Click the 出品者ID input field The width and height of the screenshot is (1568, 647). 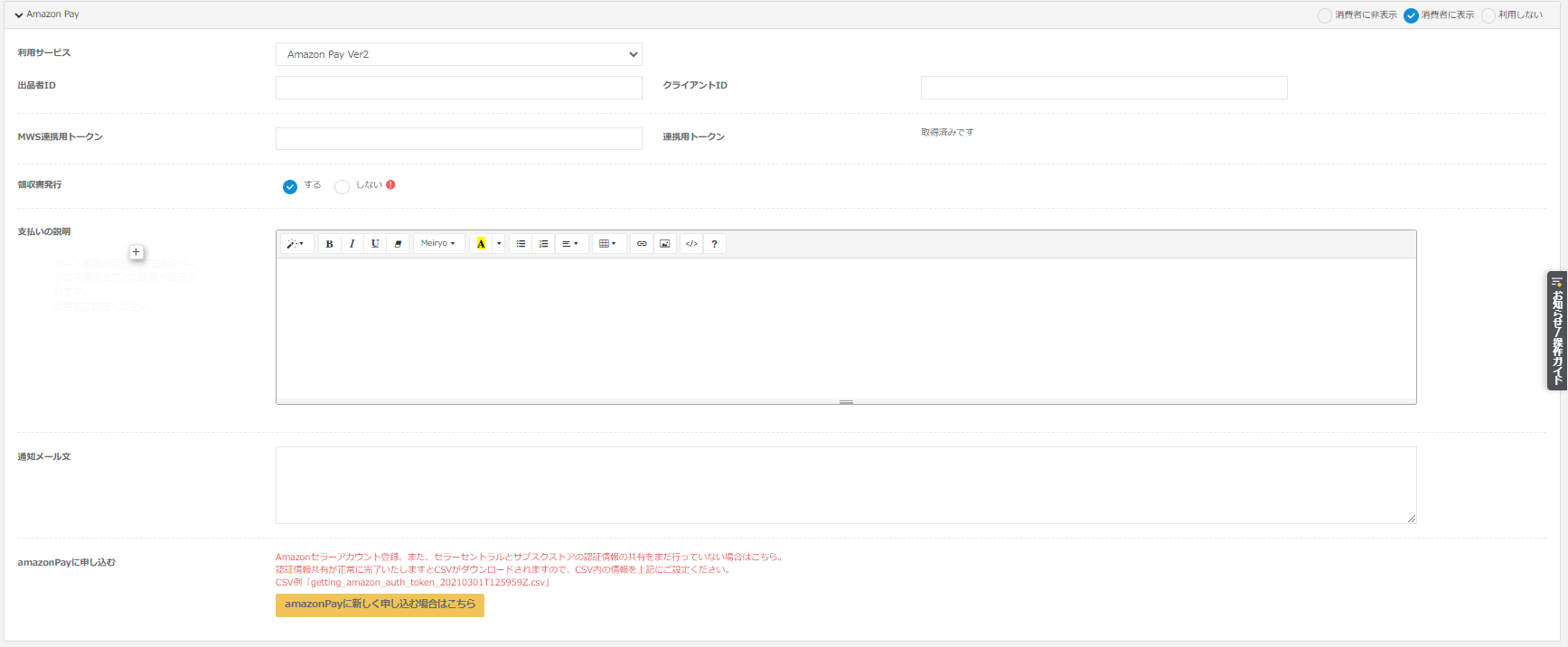pyautogui.click(x=459, y=88)
